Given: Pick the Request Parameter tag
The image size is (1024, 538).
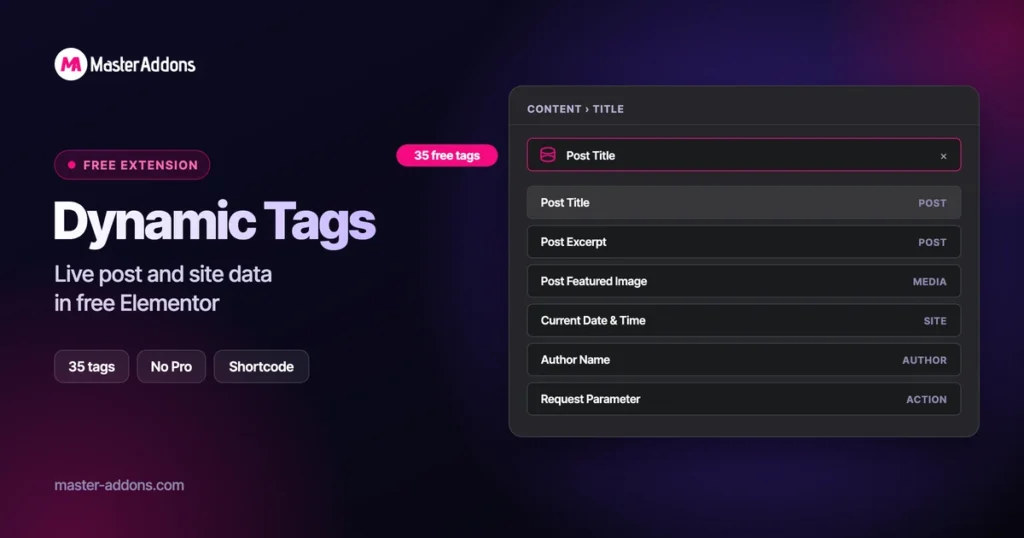Looking at the screenshot, I should click(744, 398).
